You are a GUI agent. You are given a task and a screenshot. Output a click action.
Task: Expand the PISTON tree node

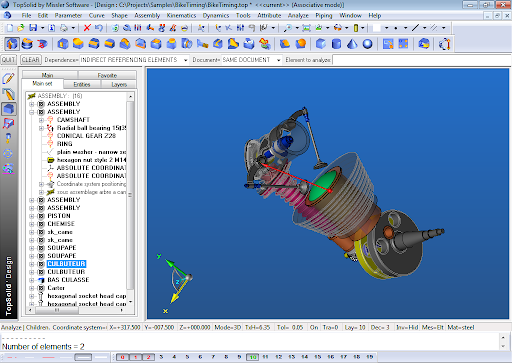tap(32, 216)
